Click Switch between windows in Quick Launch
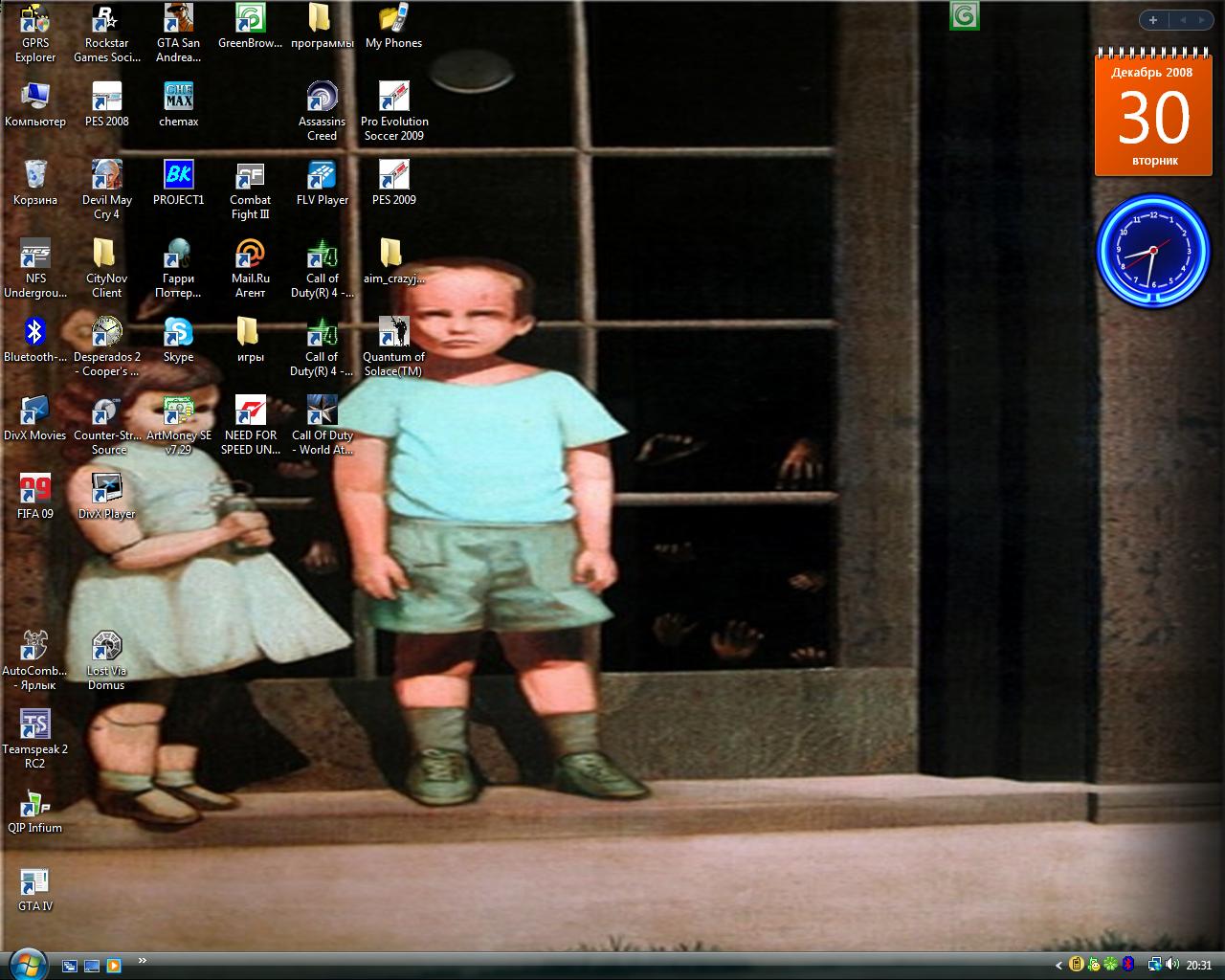Screen dimensions: 1225x980 tap(70, 966)
